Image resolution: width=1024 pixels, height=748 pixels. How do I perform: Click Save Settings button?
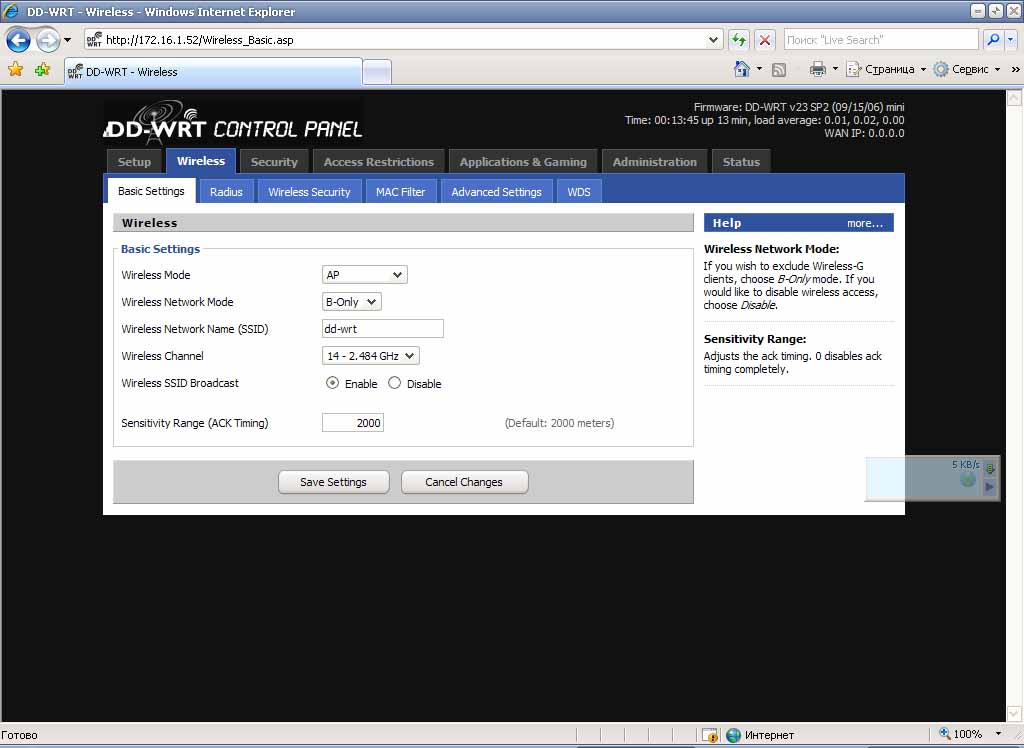point(333,482)
